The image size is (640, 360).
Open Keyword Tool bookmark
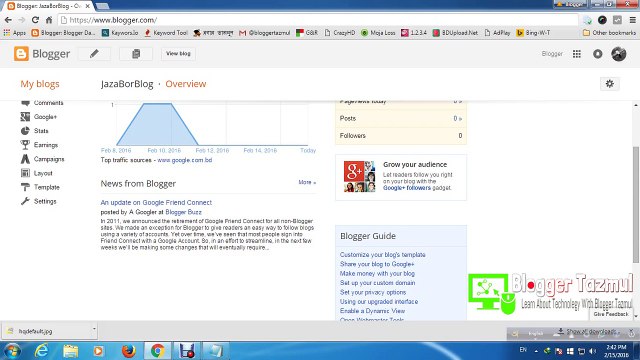pos(166,33)
